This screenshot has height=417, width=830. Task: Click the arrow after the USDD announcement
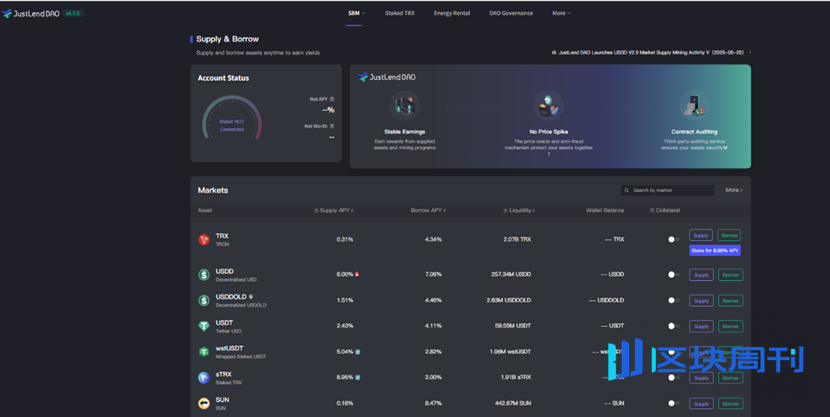[750, 52]
